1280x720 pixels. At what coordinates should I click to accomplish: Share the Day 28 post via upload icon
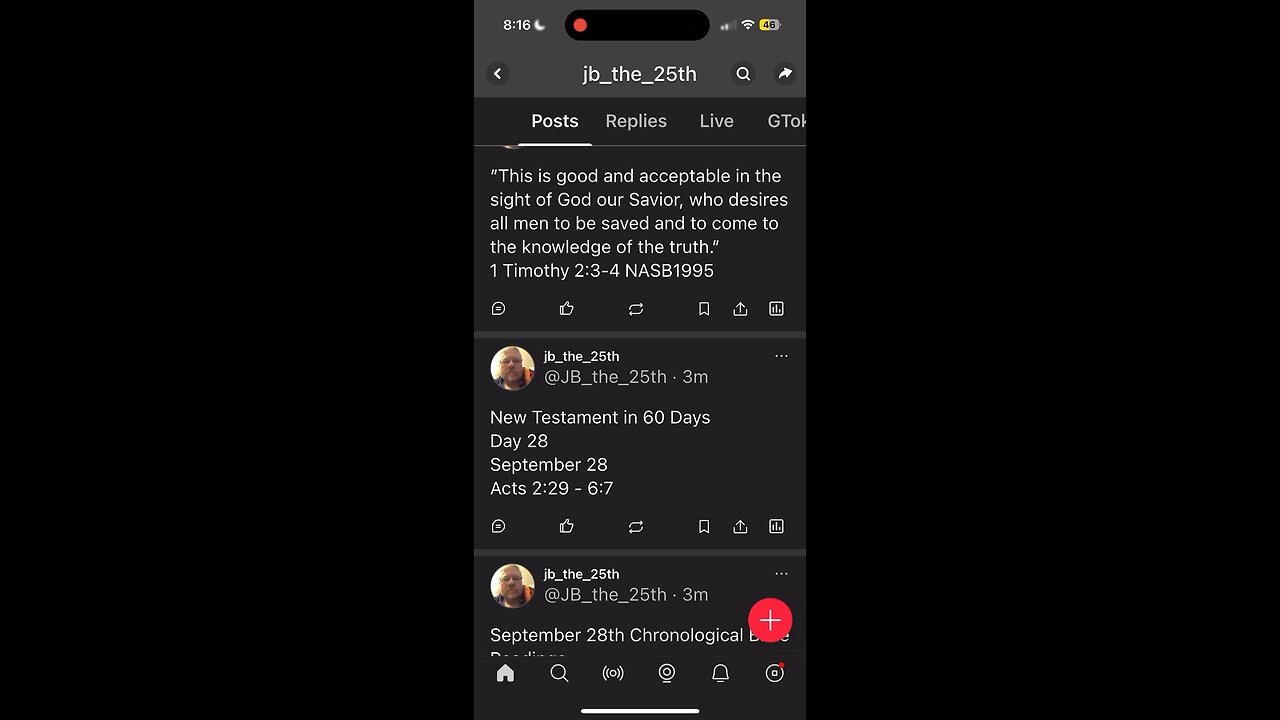[740, 527]
